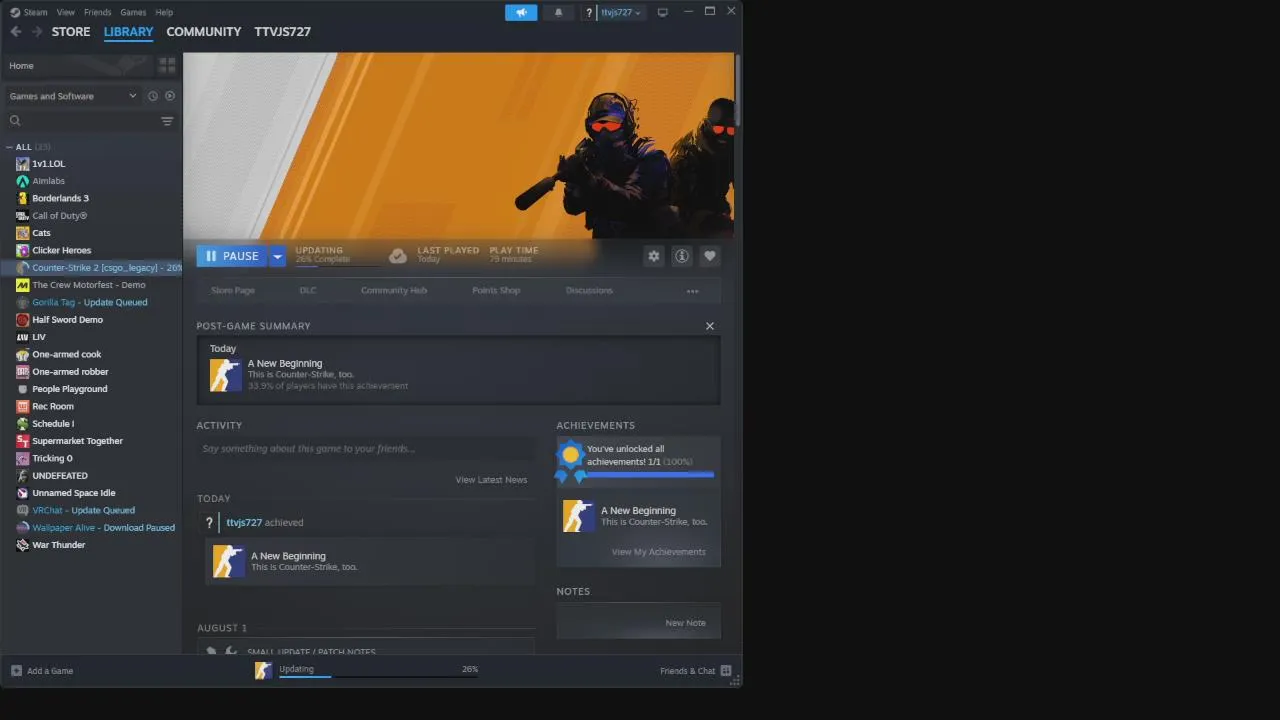Go forward with the right arrow
The image size is (1280, 720).
coord(37,32)
